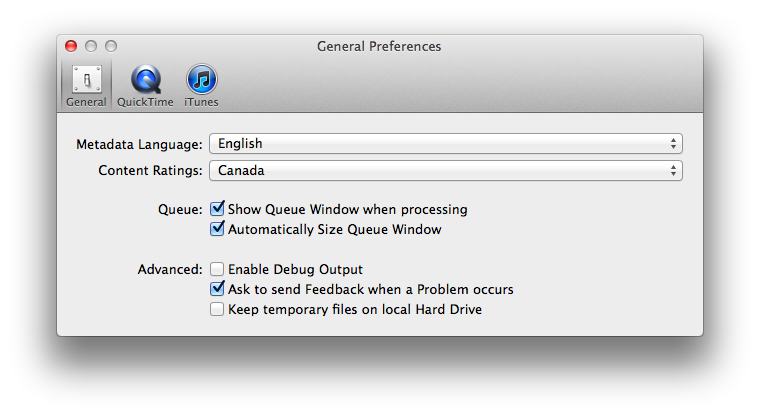Screen dimensions: 760x415
Task: Open the General preferences light-switch icon
Action: [x=87, y=79]
